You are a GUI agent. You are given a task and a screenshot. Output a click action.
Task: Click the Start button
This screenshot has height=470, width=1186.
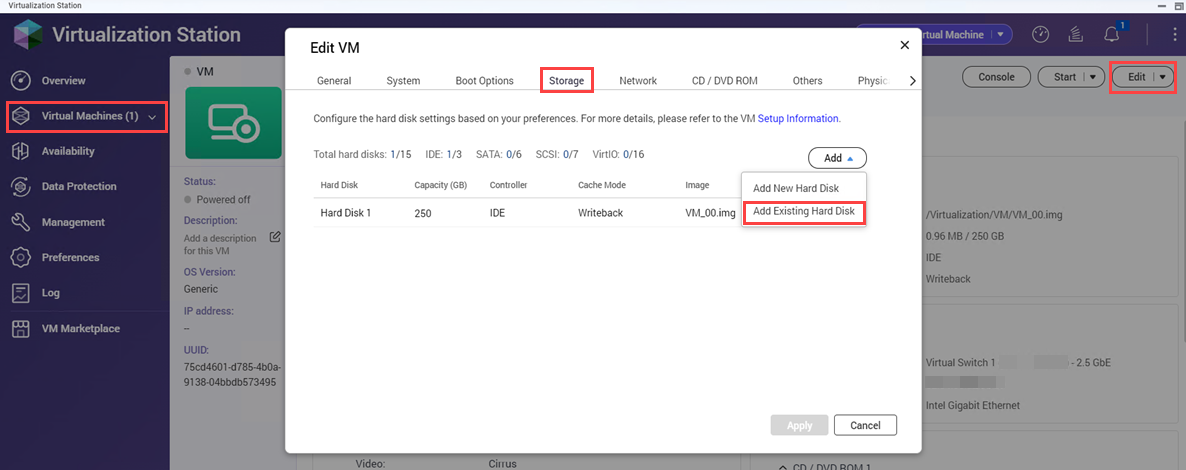coord(1064,76)
